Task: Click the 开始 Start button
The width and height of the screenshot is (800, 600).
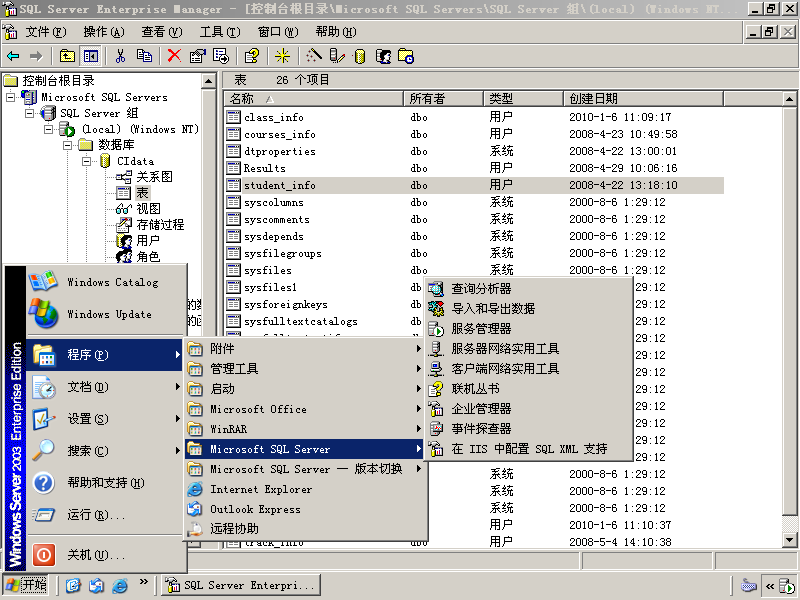Action: tap(27, 585)
